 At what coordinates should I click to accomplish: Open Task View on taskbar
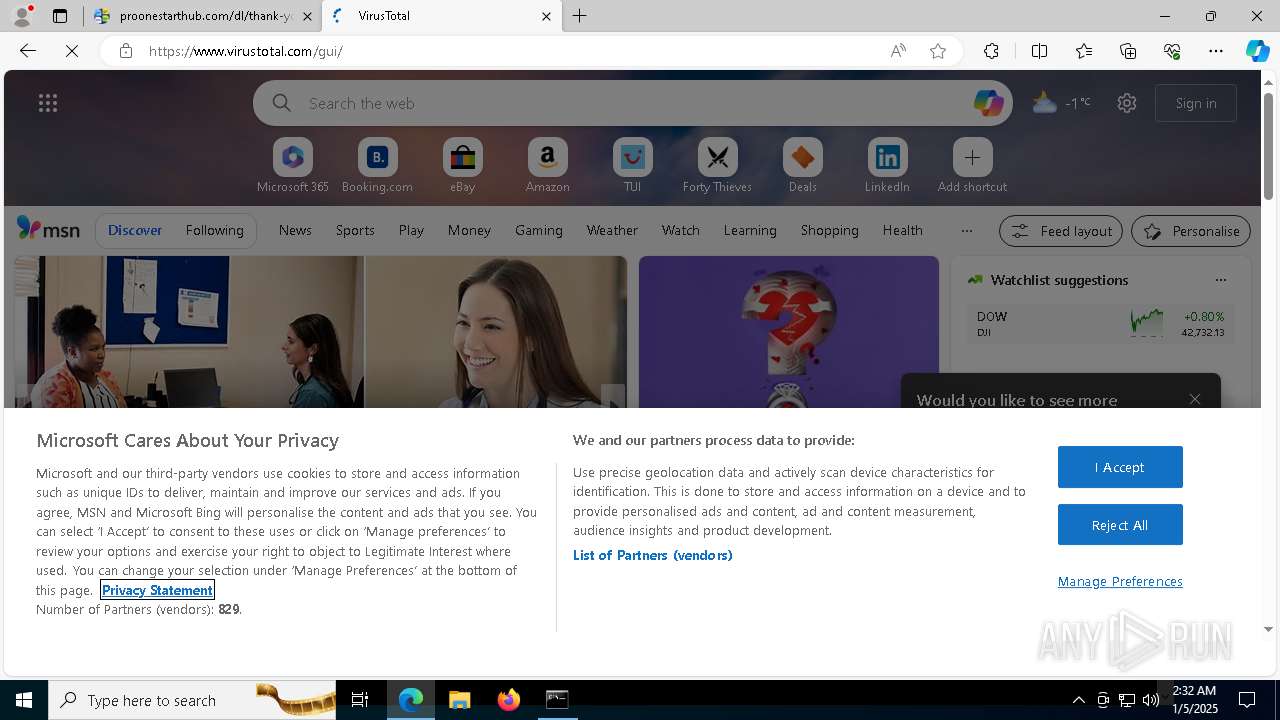(360, 699)
